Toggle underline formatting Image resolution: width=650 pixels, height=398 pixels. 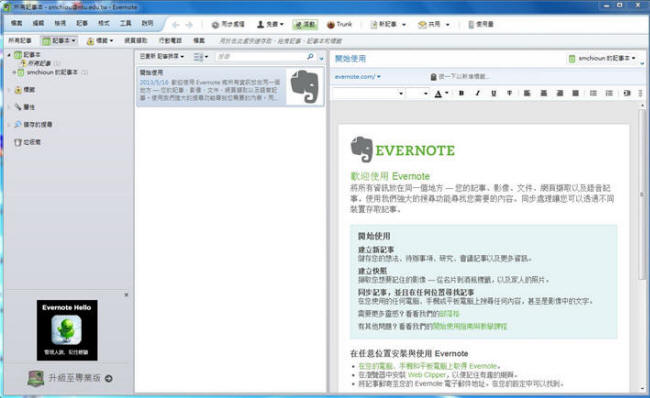[x=493, y=93]
